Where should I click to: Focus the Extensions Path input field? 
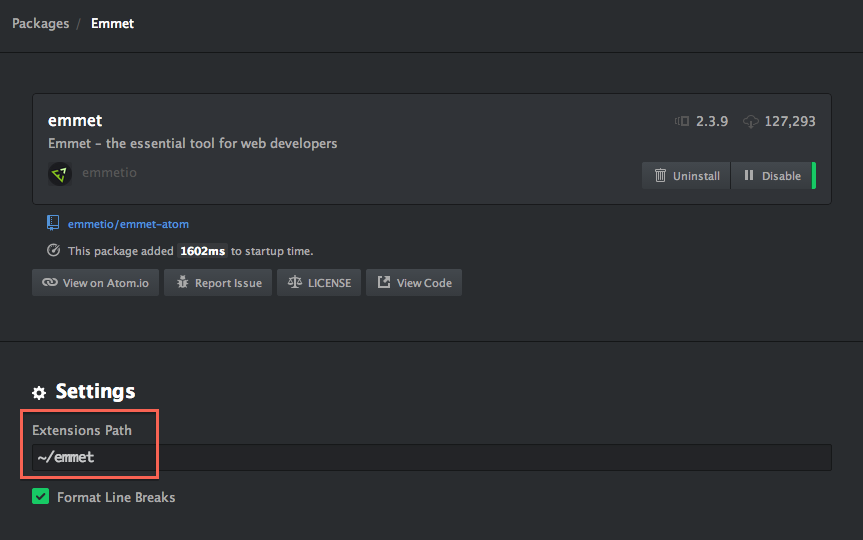coord(432,457)
